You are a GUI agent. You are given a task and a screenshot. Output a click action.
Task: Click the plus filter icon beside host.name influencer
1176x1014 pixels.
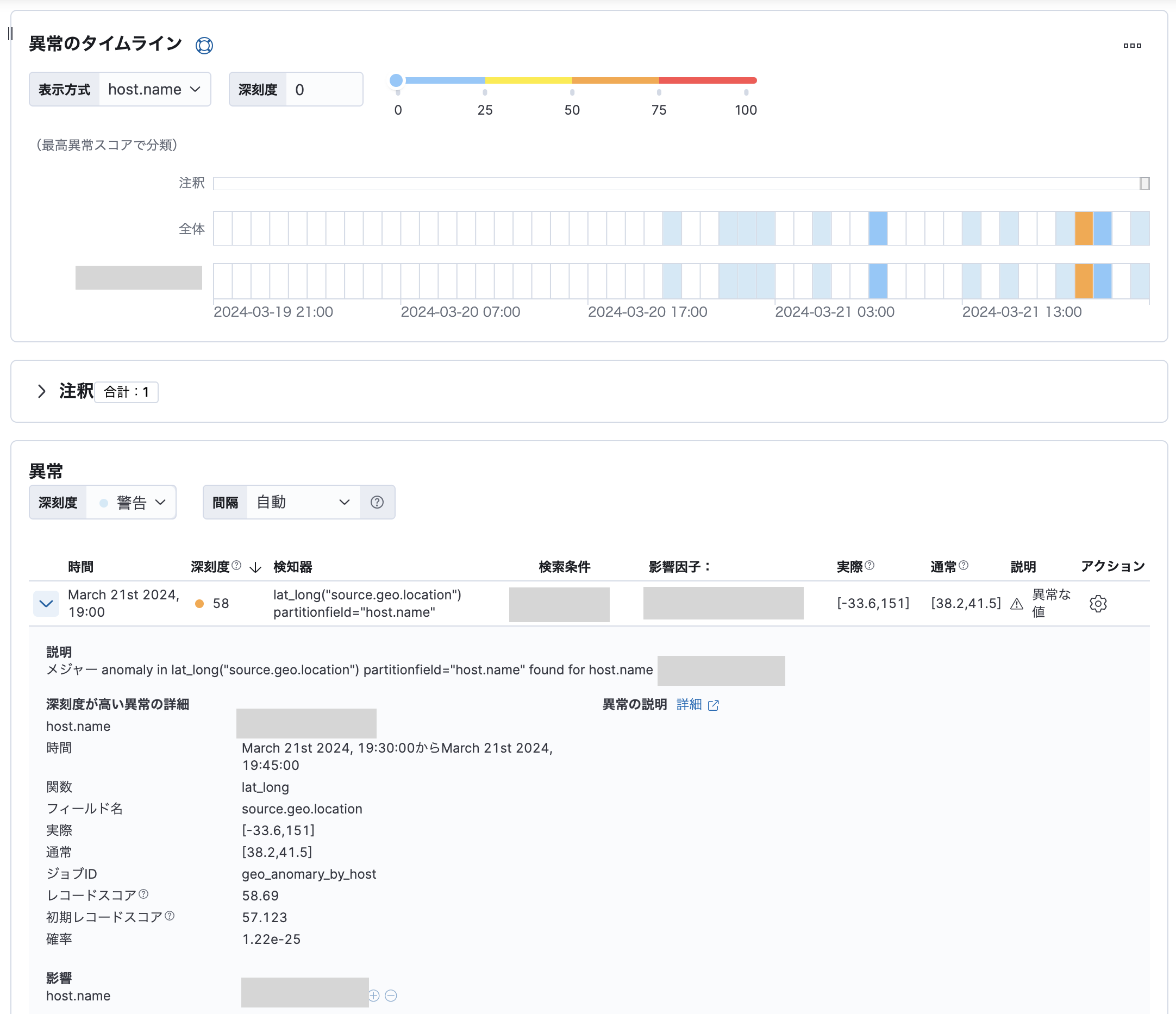pos(374,996)
